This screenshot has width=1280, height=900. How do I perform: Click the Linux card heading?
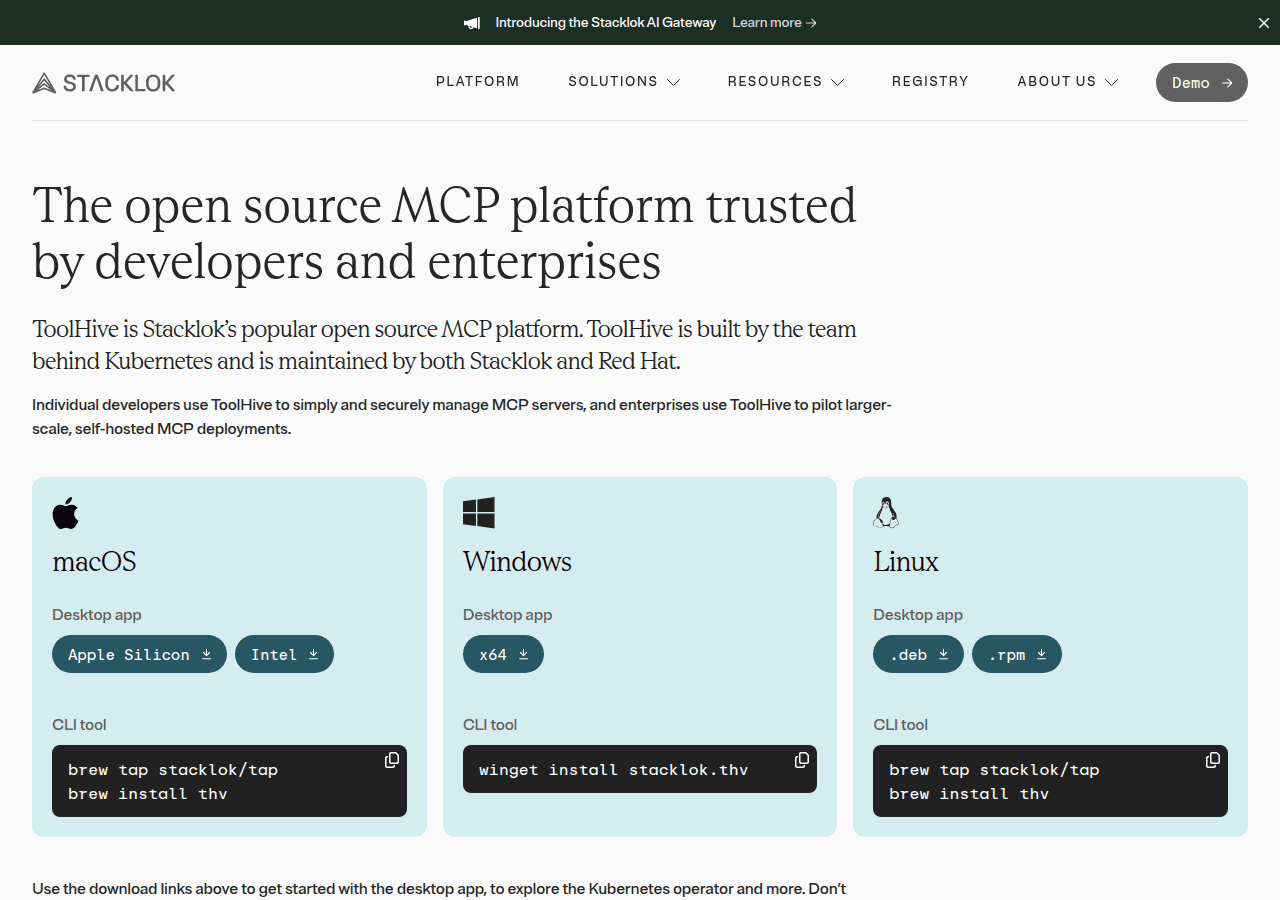click(906, 562)
